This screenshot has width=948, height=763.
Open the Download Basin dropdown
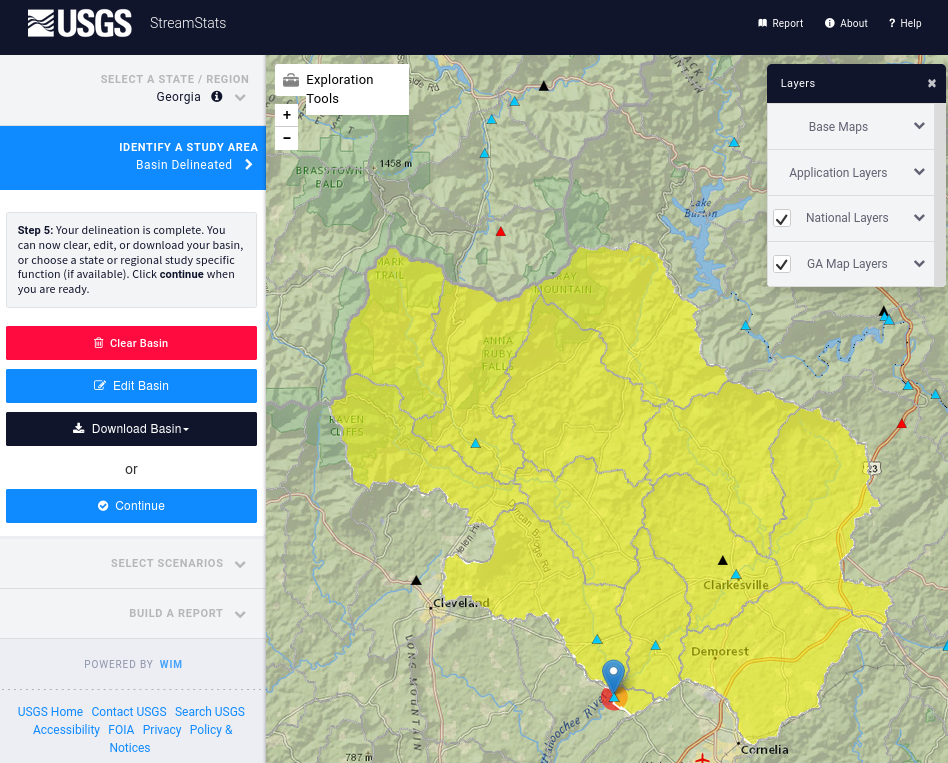point(131,429)
